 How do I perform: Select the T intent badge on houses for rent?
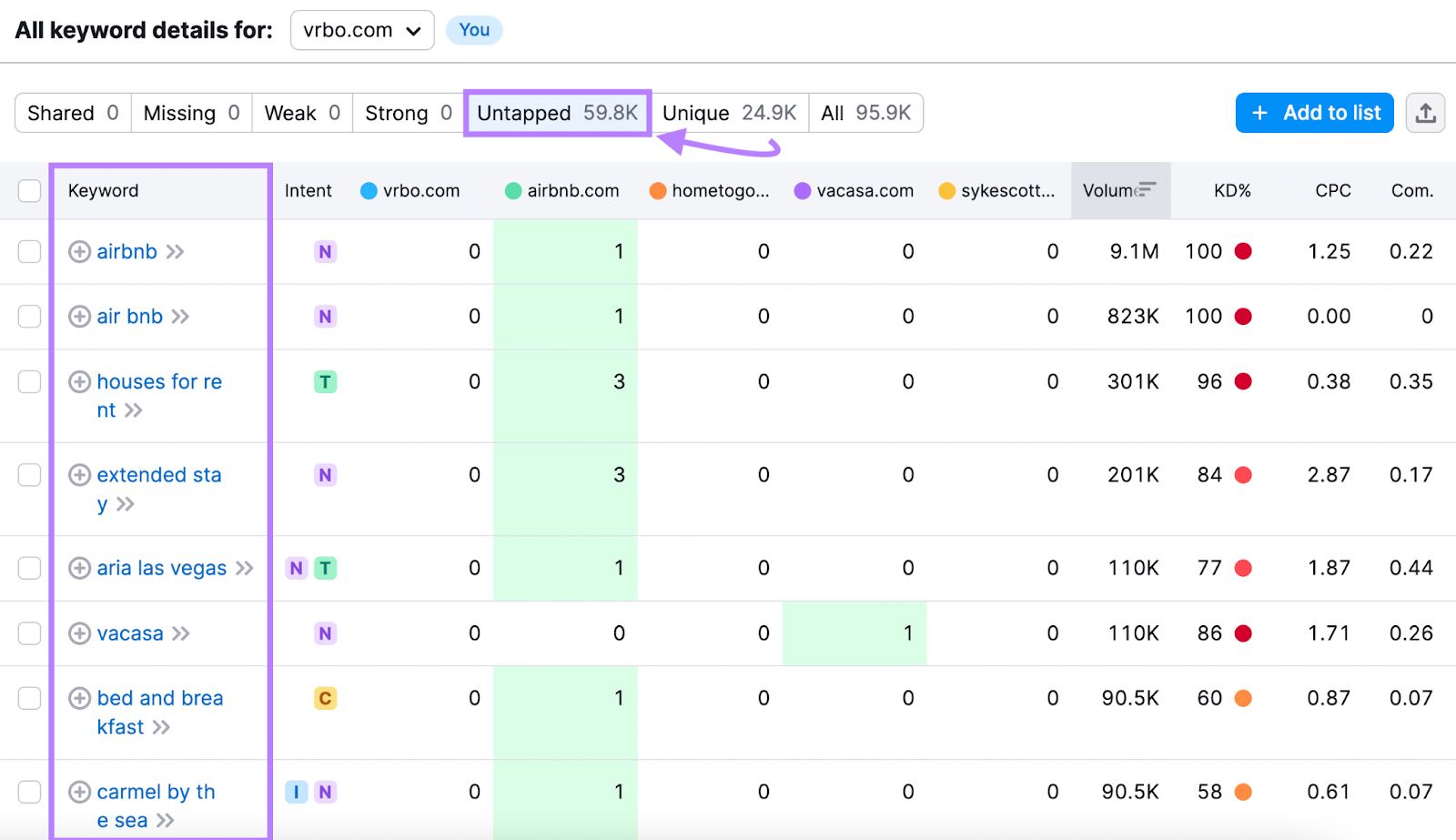tap(325, 381)
